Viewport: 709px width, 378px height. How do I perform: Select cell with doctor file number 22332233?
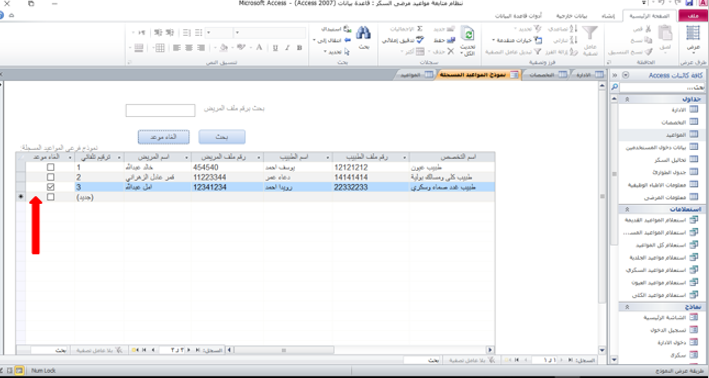(x=371, y=187)
